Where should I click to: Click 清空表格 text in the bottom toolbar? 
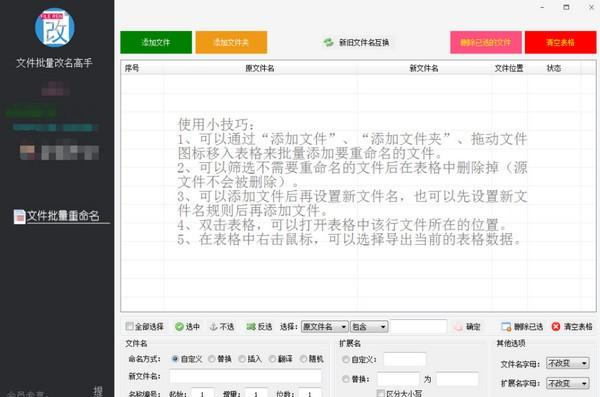[x=578, y=327]
